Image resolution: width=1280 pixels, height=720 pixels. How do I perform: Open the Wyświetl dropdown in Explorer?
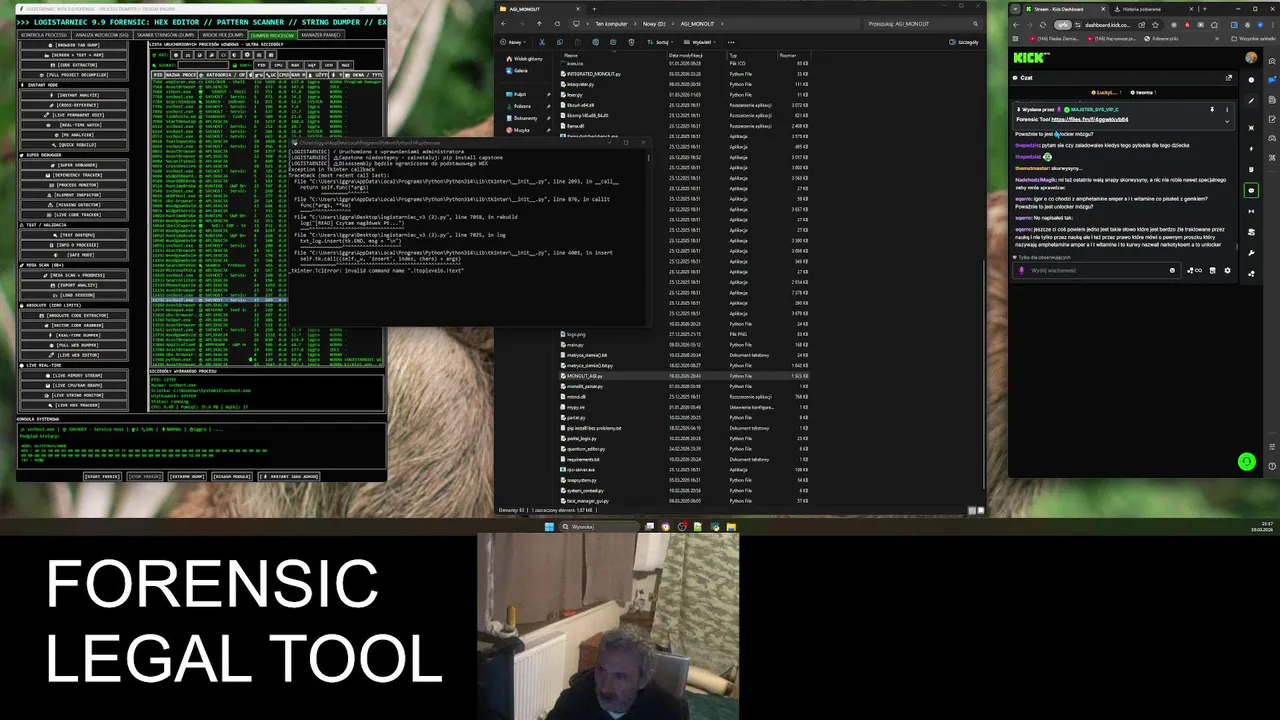pyautogui.click(x=700, y=42)
